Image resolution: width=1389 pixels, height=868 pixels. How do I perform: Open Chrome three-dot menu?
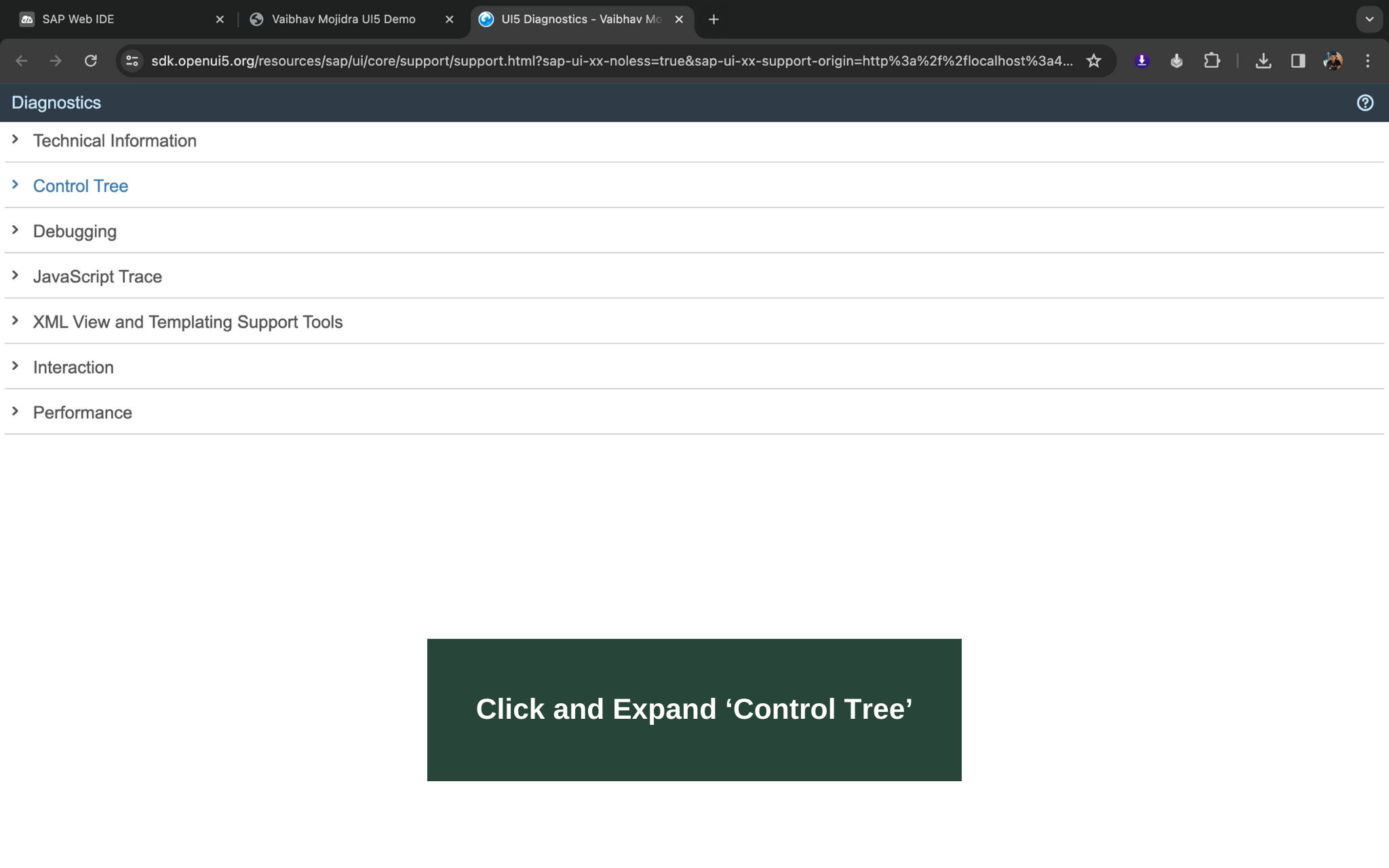1367,61
